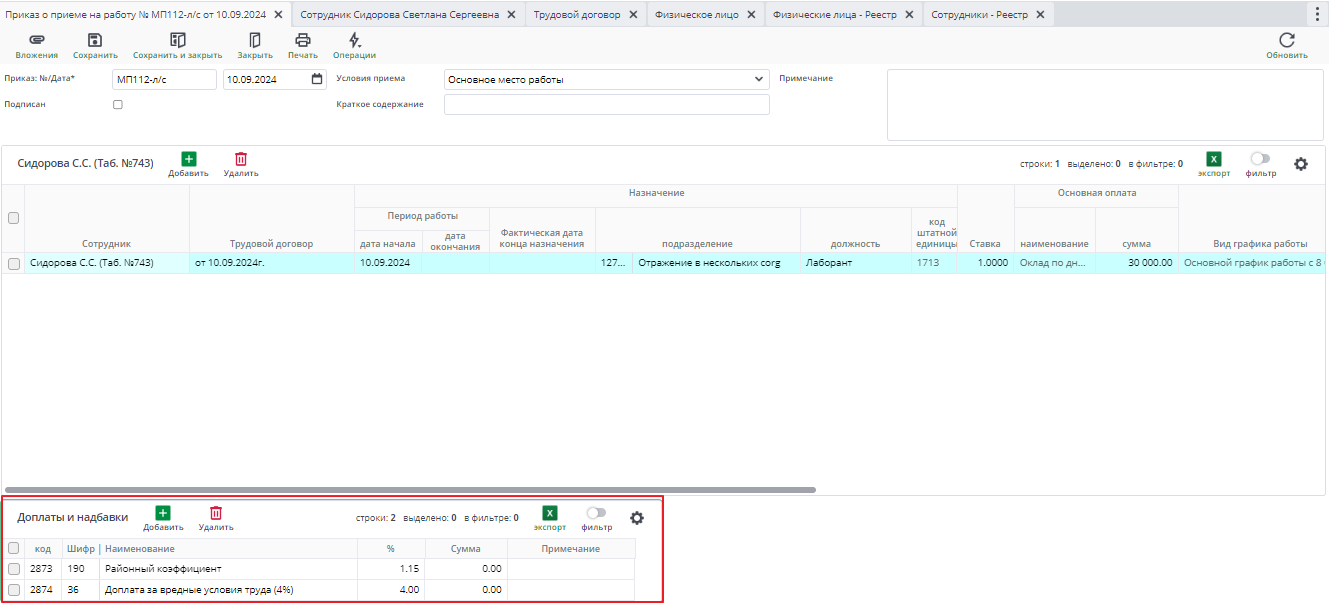The height and width of the screenshot is (605, 1329).
Task: Open the Сотрудники - Реестр tab
Action: 979,15
